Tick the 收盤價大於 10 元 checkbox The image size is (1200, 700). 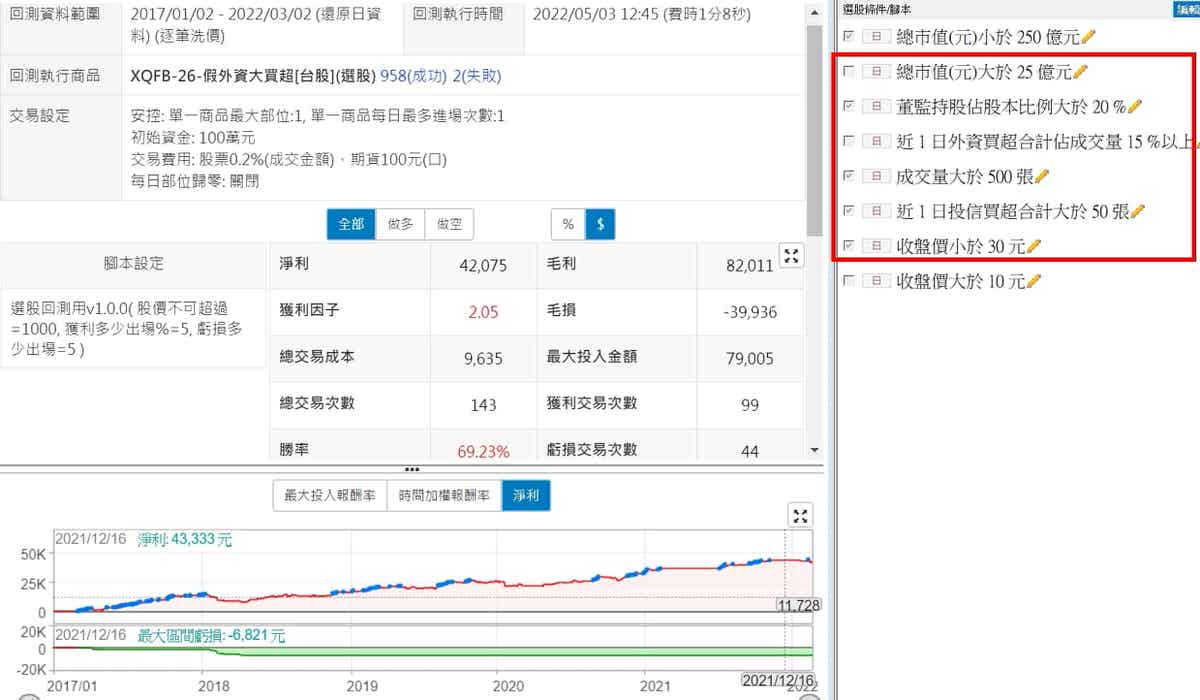click(849, 281)
